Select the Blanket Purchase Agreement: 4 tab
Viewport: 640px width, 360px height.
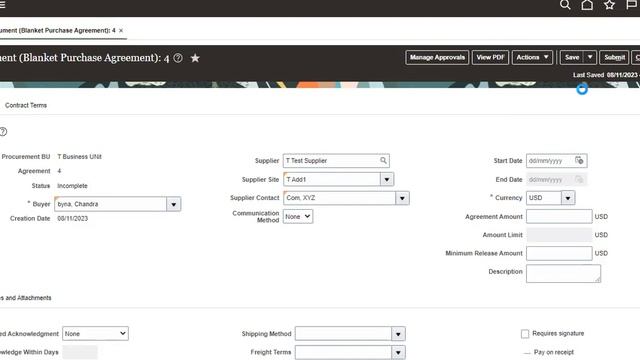tap(57, 31)
